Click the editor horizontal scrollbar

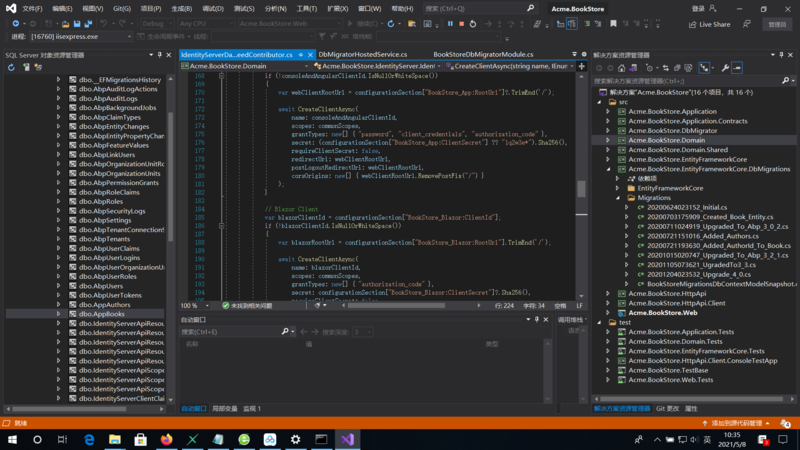tap(396, 306)
